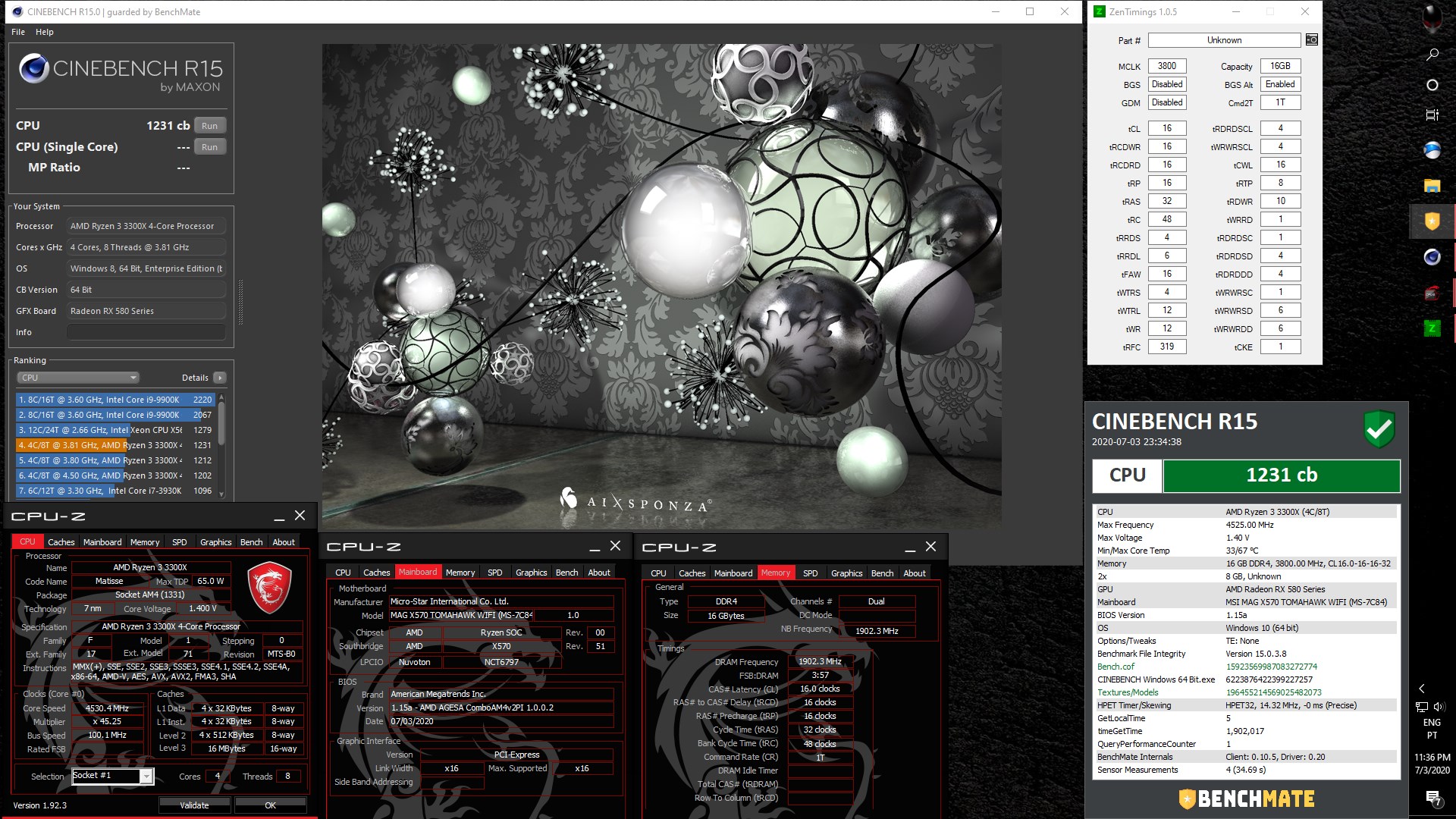Click ZenTimings screenshot camera icon

(1311, 40)
